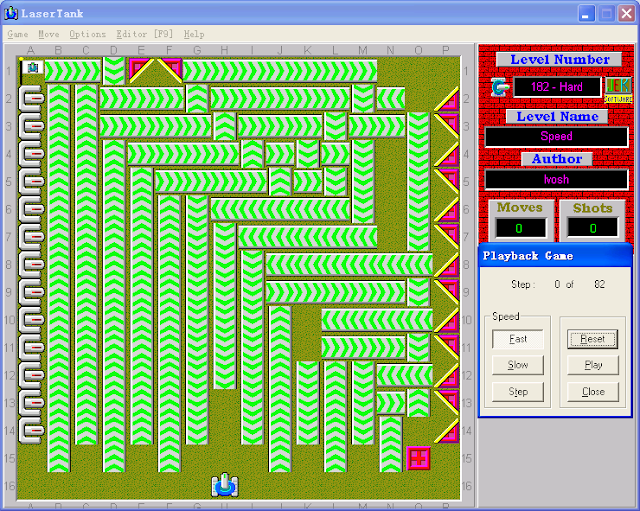This screenshot has width=640, height=511.
Task: Click the mirror in column P row 10
Action: pyautogui.click(x=446, y=320)
